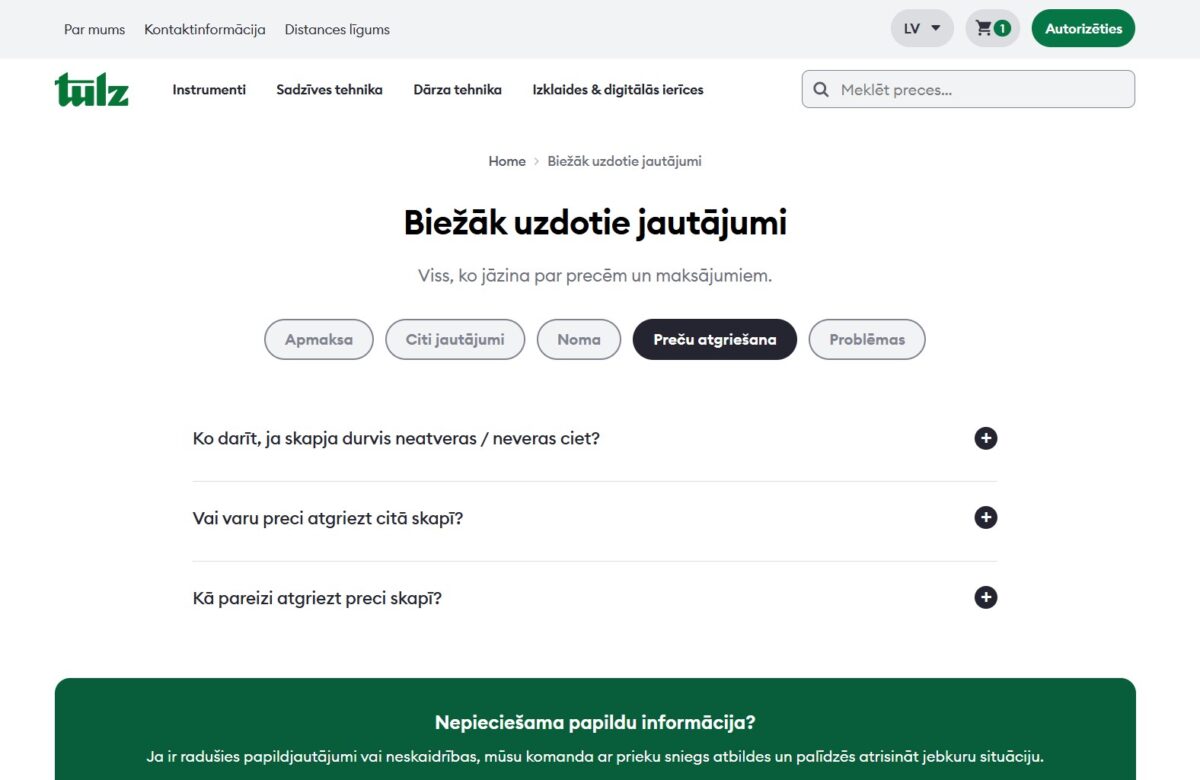Image resolution: width=1200 pixels, height=780 pixels.
Task: Select the 'Apmaksa' filter chip
Action: [318, 339]
